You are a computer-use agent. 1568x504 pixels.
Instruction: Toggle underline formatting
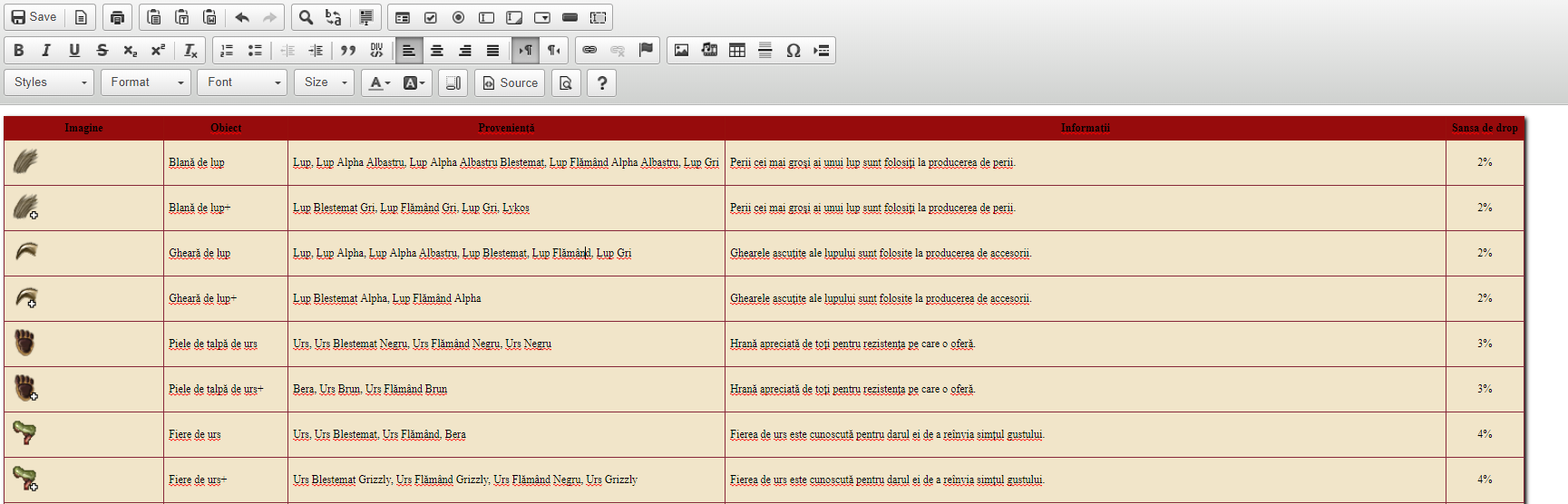[74, 50]
